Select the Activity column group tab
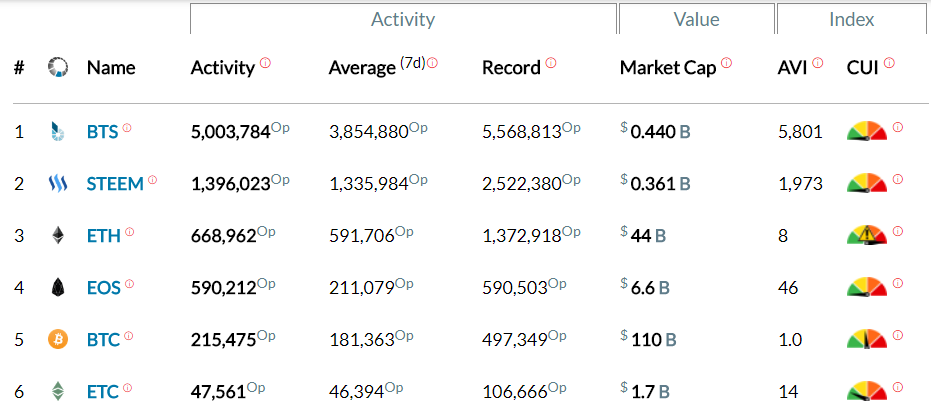931x415 pixels. pos(403,19)
